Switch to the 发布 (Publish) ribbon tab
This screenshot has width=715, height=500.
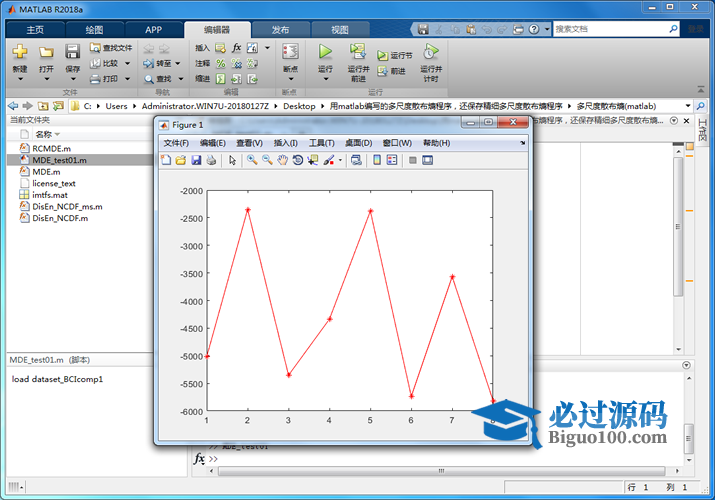click(x=280, y=30)
